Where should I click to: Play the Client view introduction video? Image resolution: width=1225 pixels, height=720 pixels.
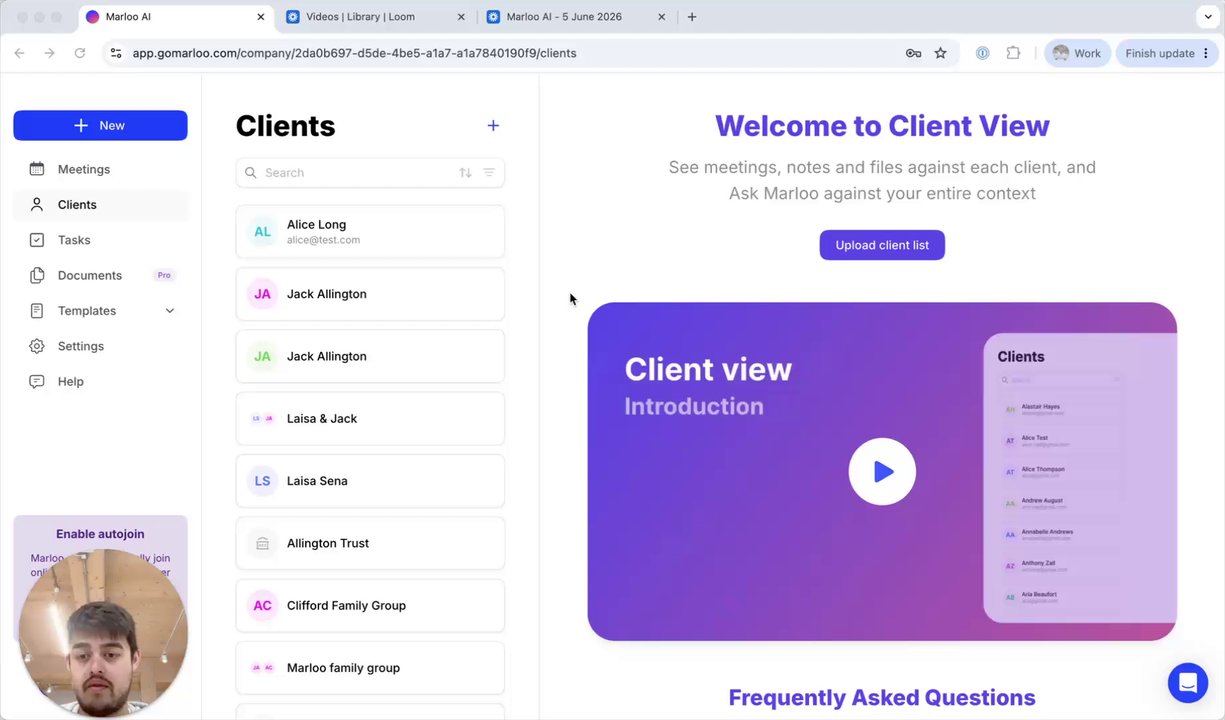pos(882,471)
